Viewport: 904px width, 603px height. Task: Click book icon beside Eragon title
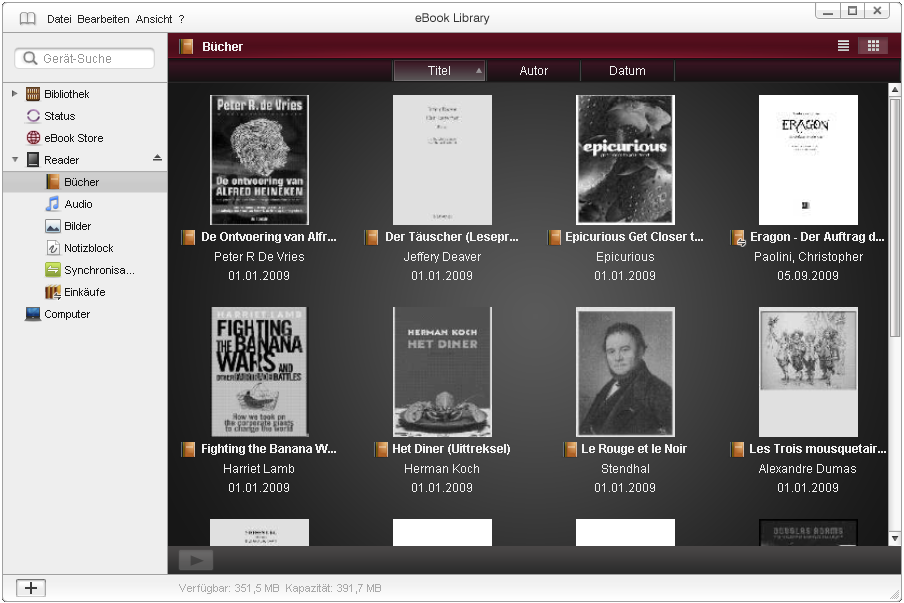point(738,238)
